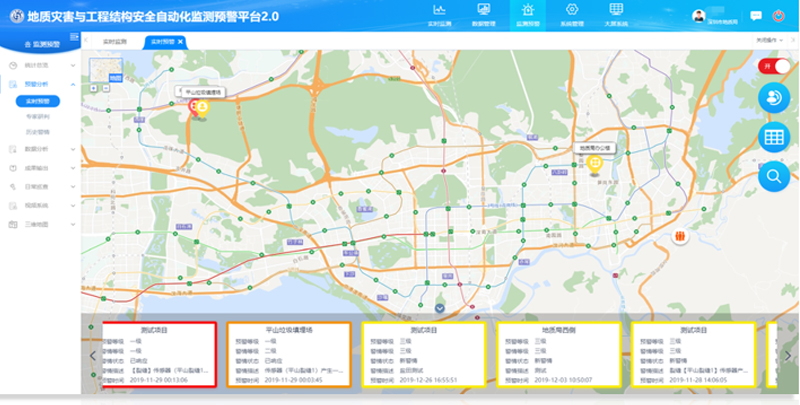Switch to the 实时监测 page tab
Viewport: 800px width, 405px height.
115,41
